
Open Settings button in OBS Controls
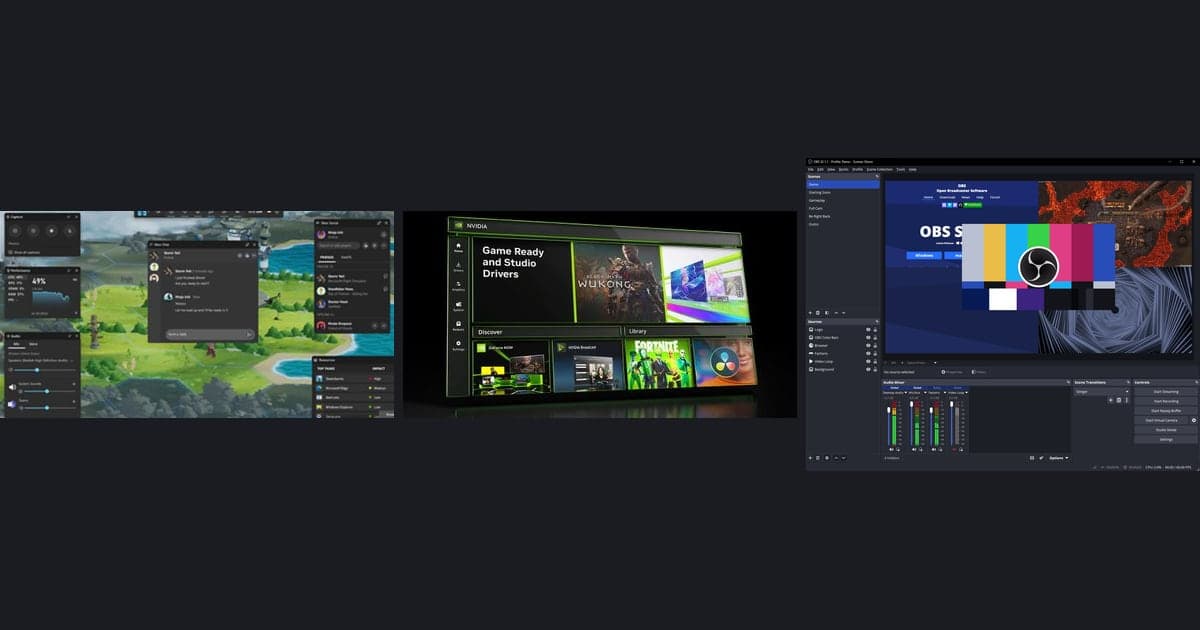tap(1165, 439)
